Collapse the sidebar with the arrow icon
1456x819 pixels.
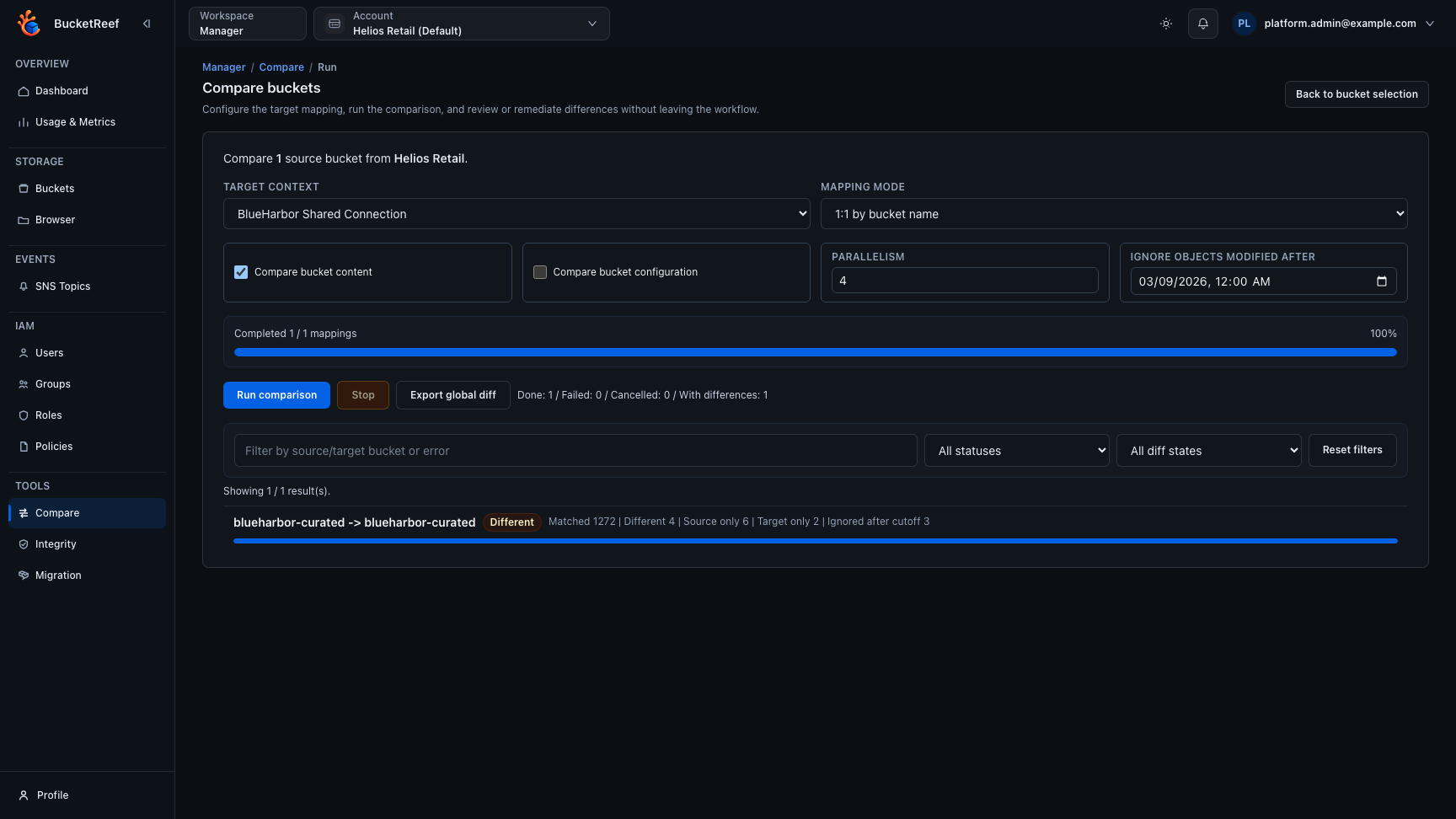point(147,24)
